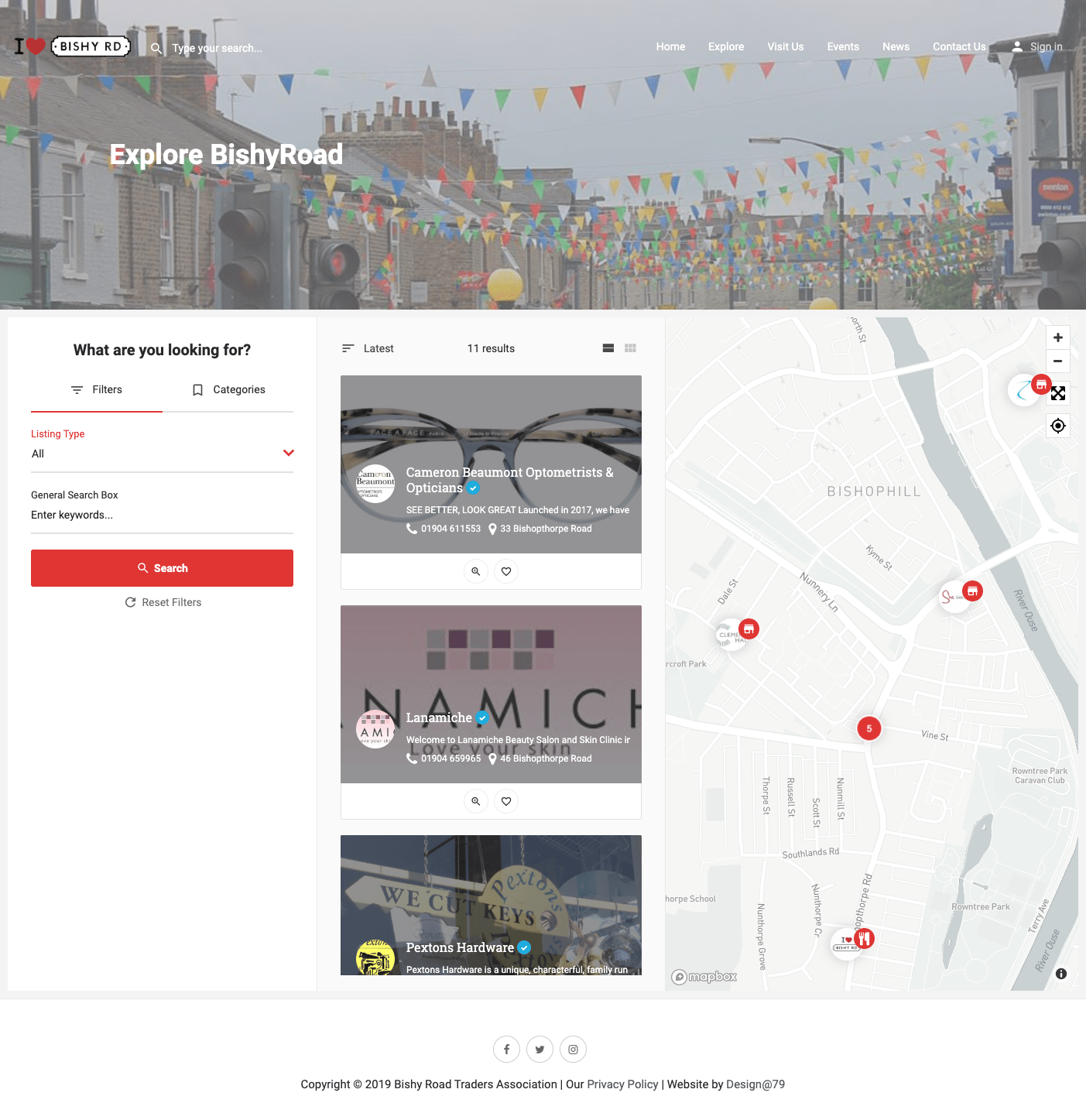Open Bishy Road Instagram page
Viewport: 1086px width, 1120px height.
(x=573, y=1050)
